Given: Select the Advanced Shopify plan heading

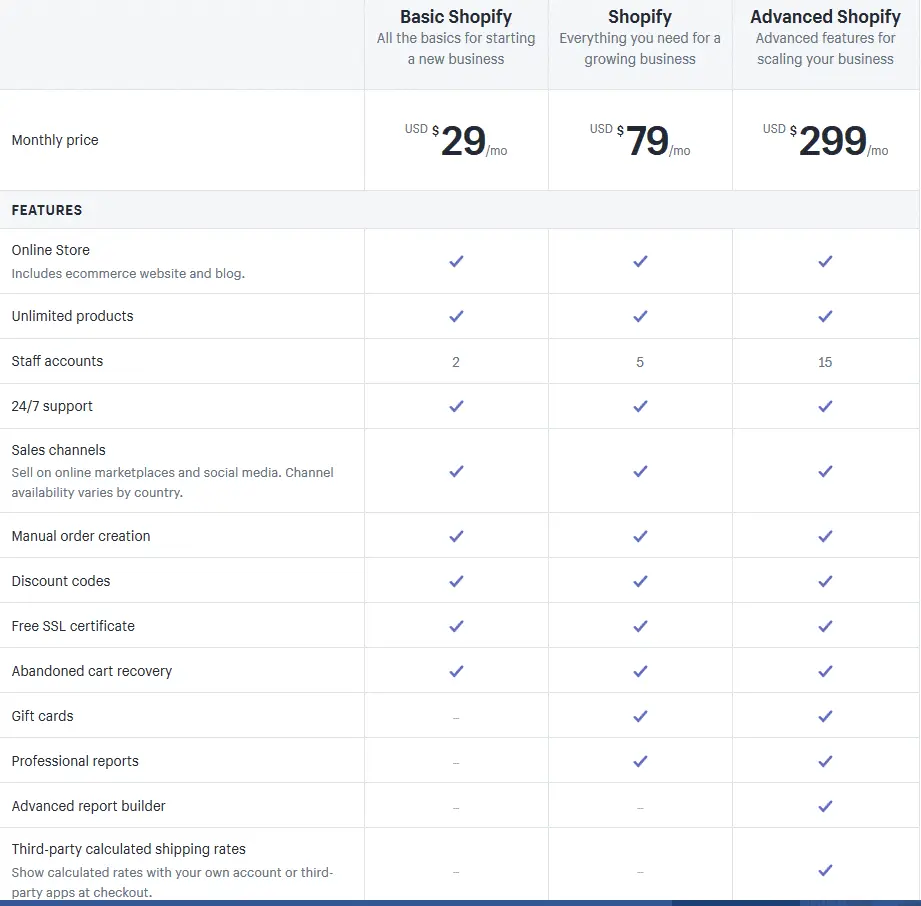Looking at the screenshot, I should (825, 16).
